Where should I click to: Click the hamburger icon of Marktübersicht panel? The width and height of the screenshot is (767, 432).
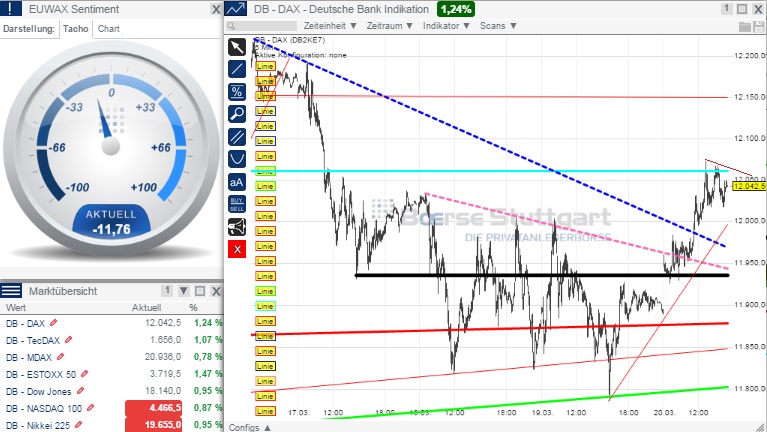11,291
